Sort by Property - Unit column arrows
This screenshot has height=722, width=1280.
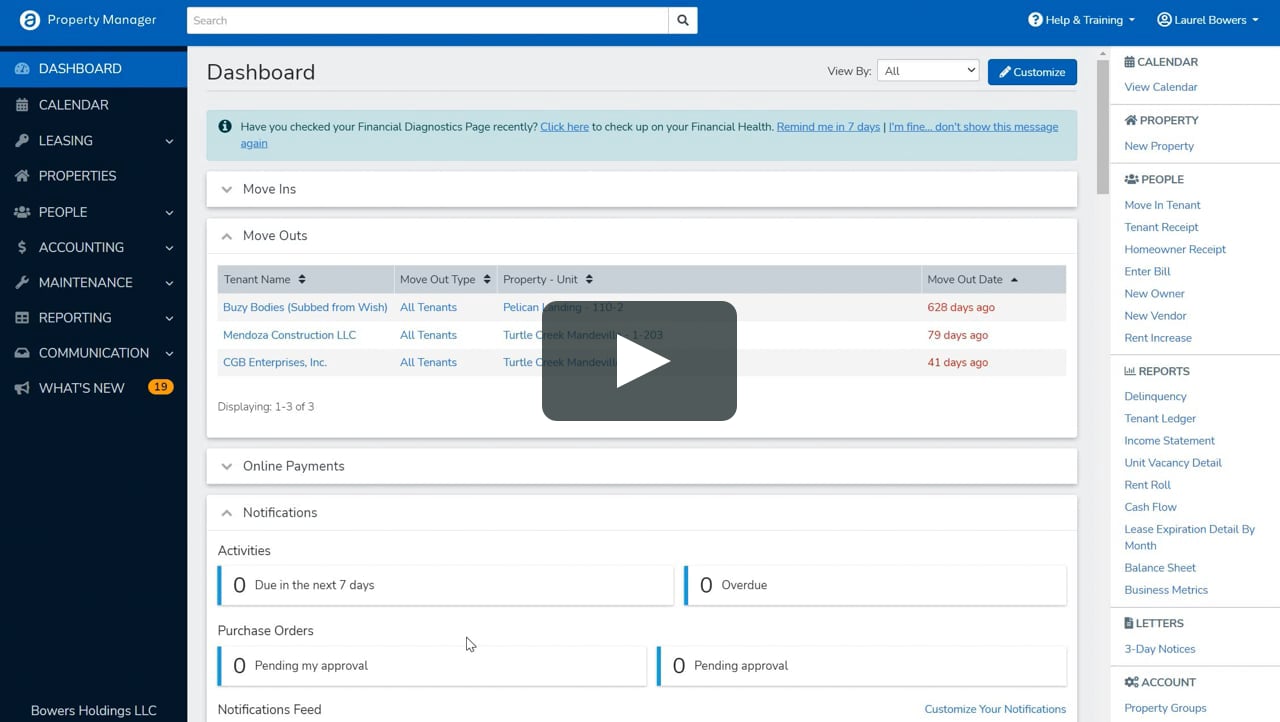589,279
